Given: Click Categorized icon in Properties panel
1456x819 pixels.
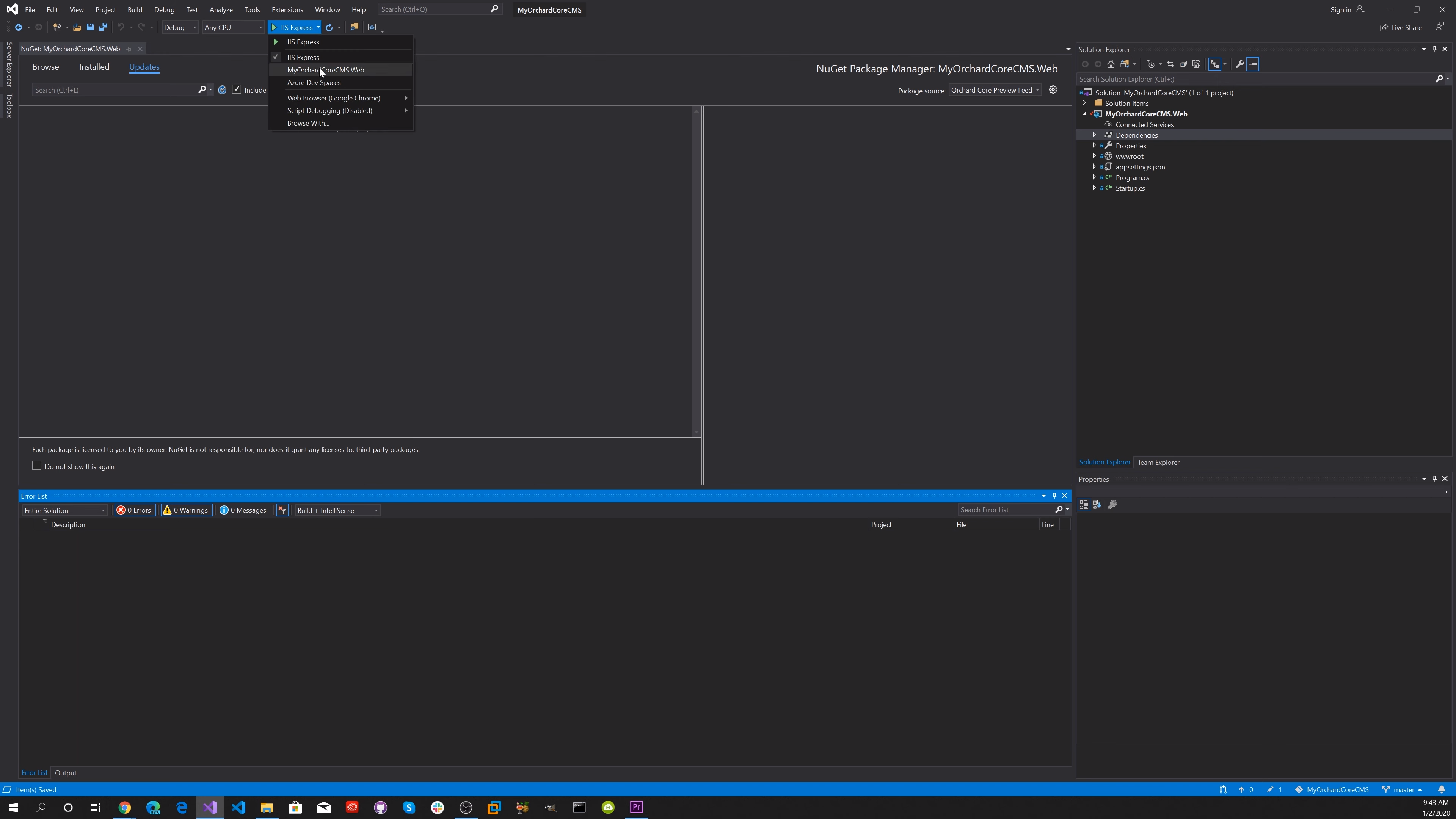Looking at the screenshot, I should (x=1084, y=505).
